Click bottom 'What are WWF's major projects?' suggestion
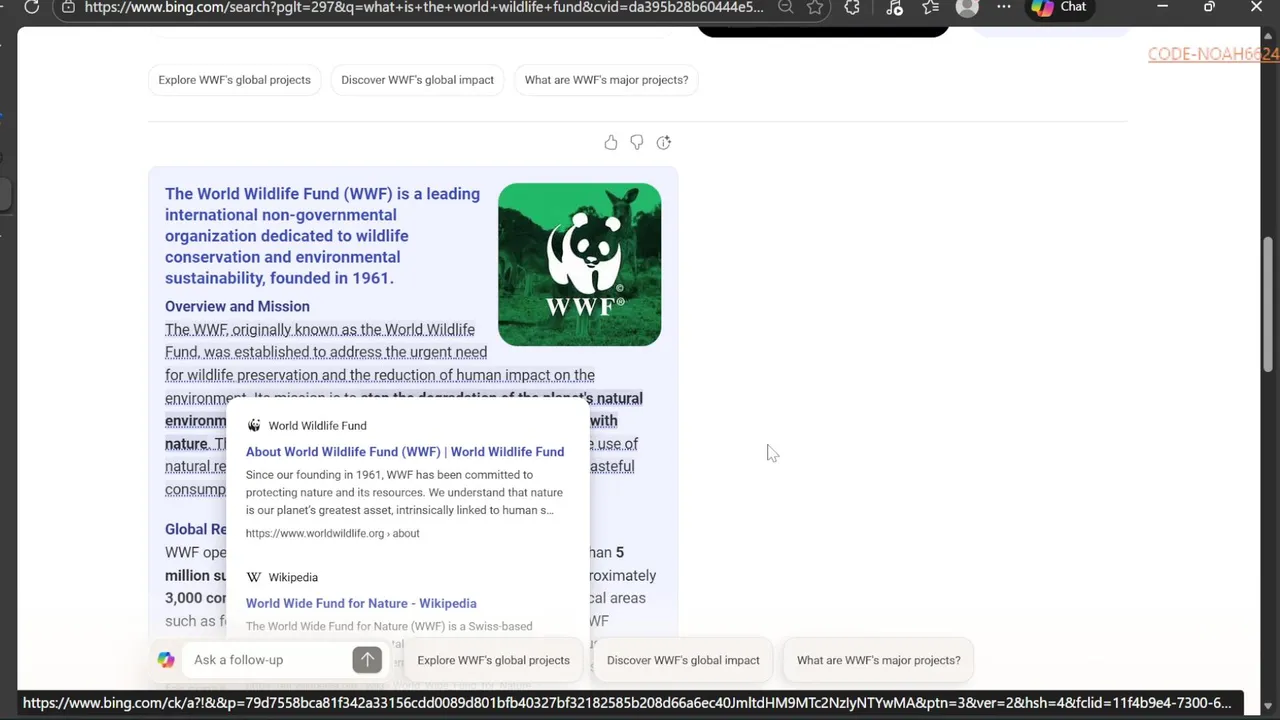 (878, 660)
